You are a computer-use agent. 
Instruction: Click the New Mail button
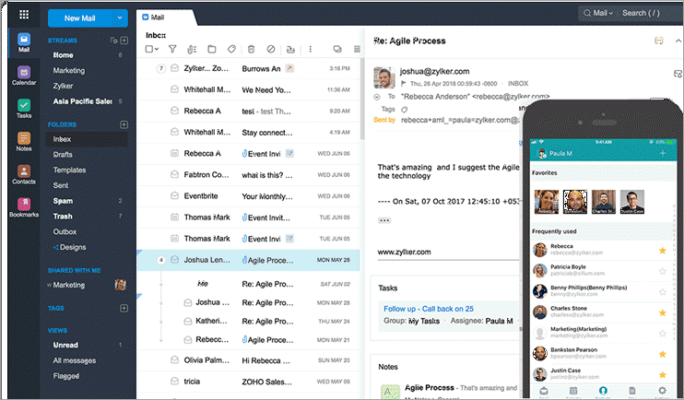(80, 18)
